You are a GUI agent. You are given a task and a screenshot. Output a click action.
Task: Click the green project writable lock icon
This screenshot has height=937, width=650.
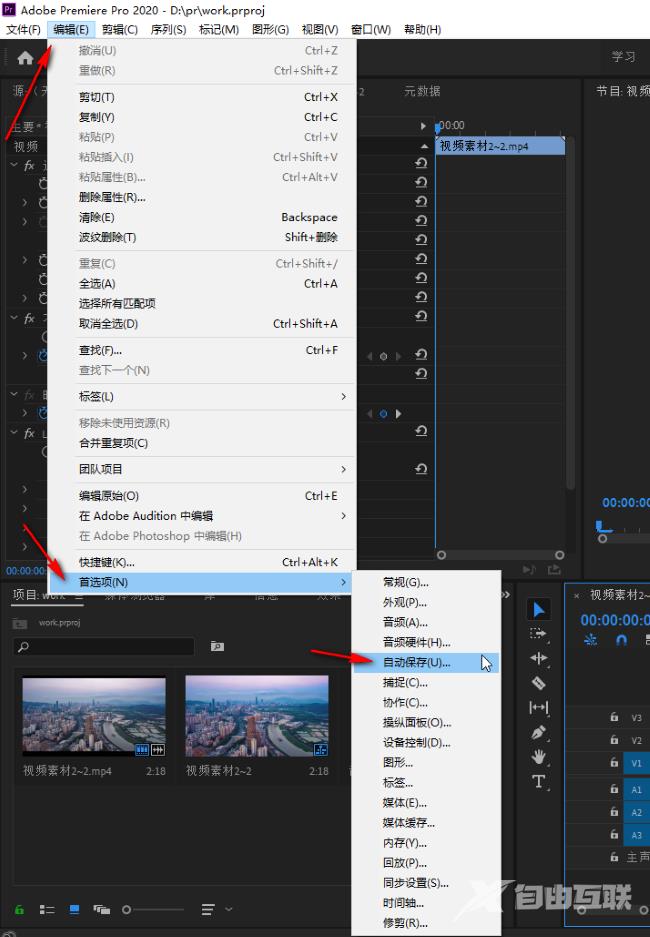19,910
